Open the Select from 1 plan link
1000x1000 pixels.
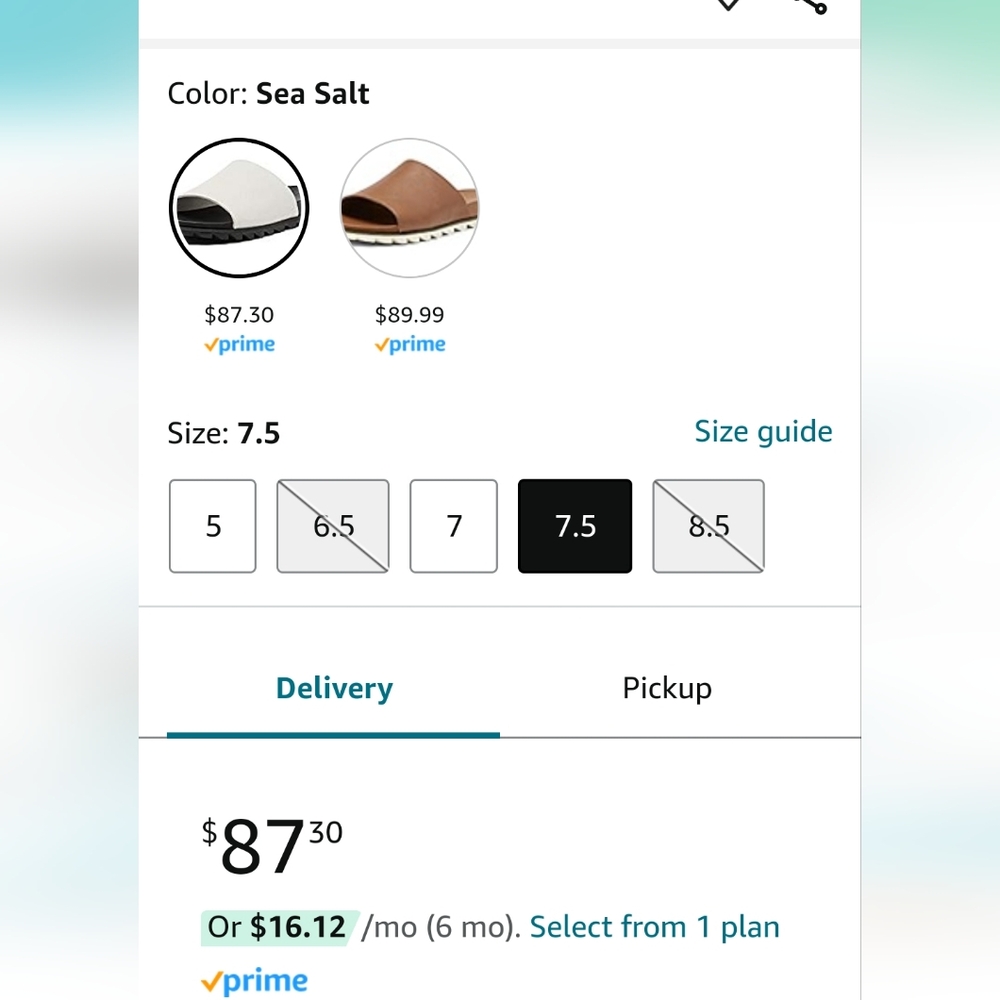(x=655, y=927)
